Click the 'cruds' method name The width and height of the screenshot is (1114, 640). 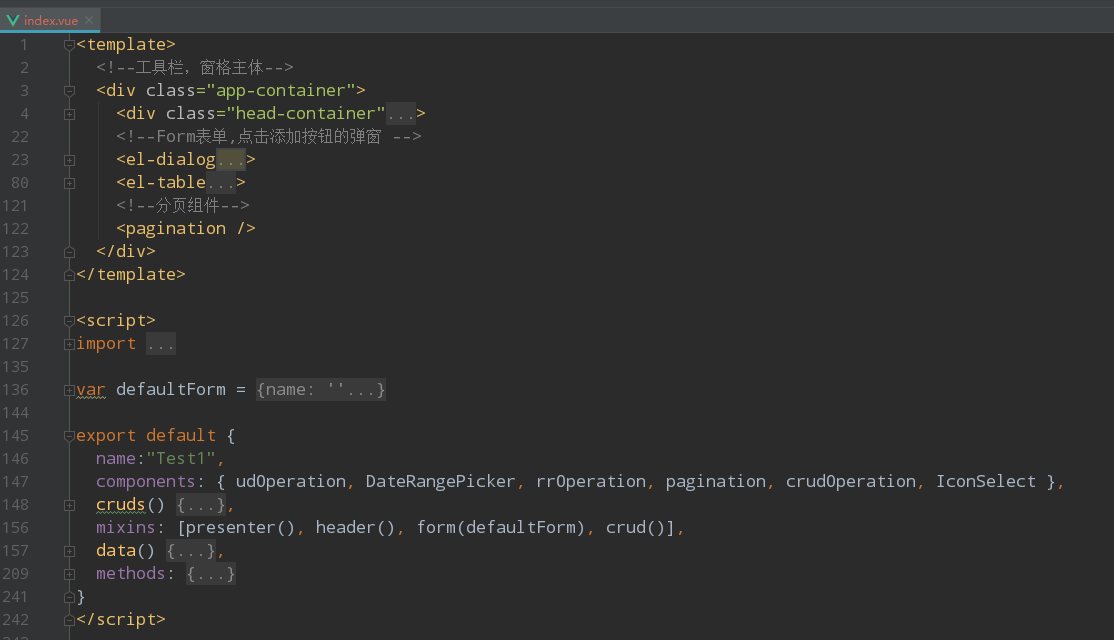coord(121,504)
